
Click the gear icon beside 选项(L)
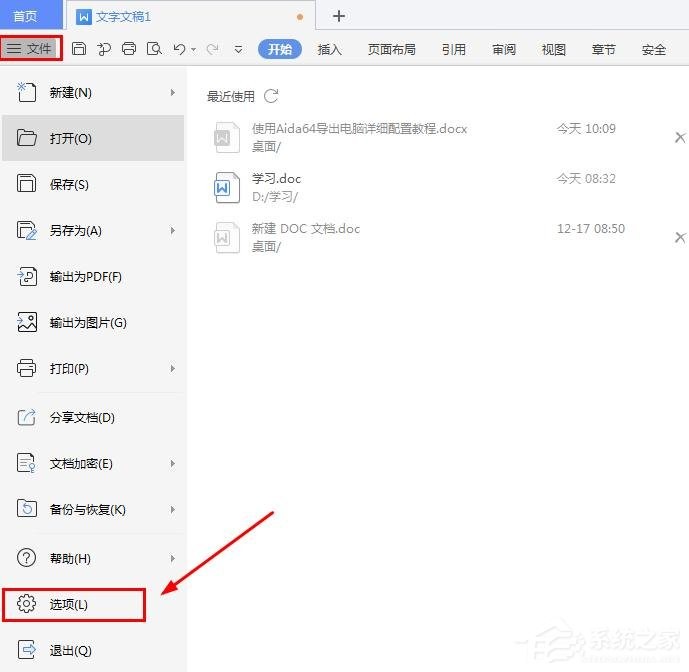(26, 604)
